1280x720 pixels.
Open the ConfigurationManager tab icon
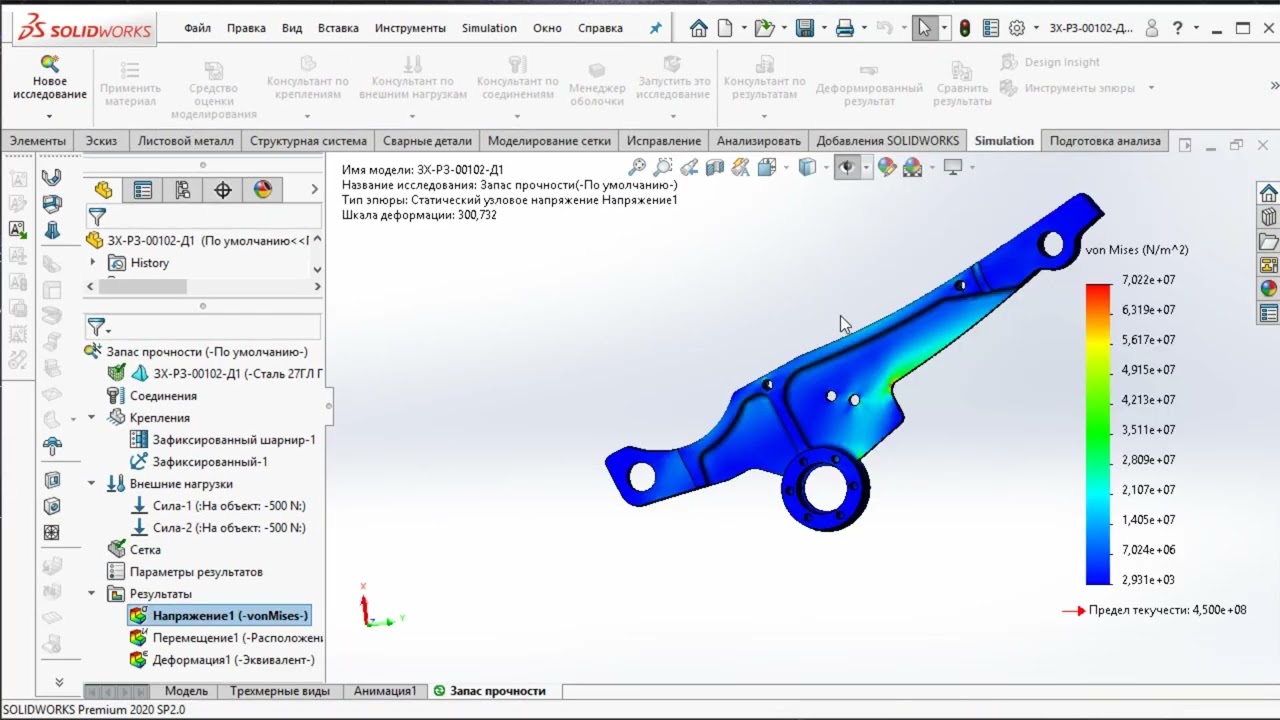coord(183,190)
